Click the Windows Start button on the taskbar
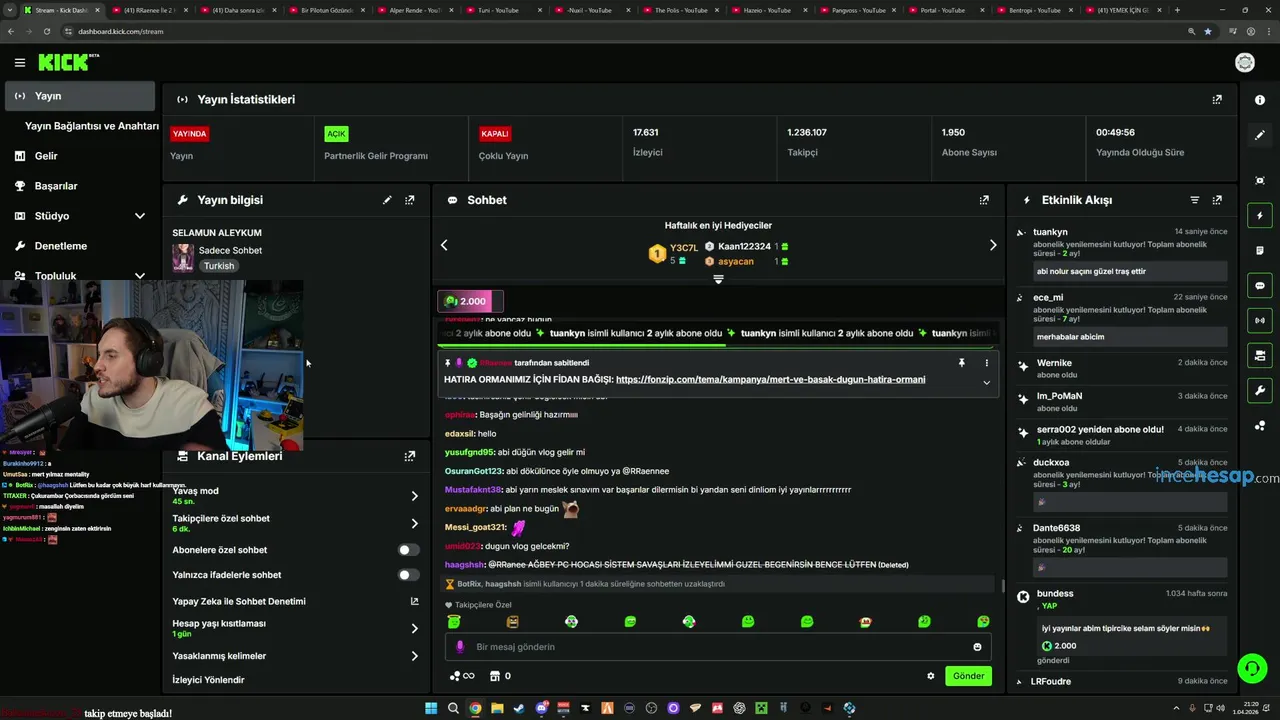 (431, 708)
